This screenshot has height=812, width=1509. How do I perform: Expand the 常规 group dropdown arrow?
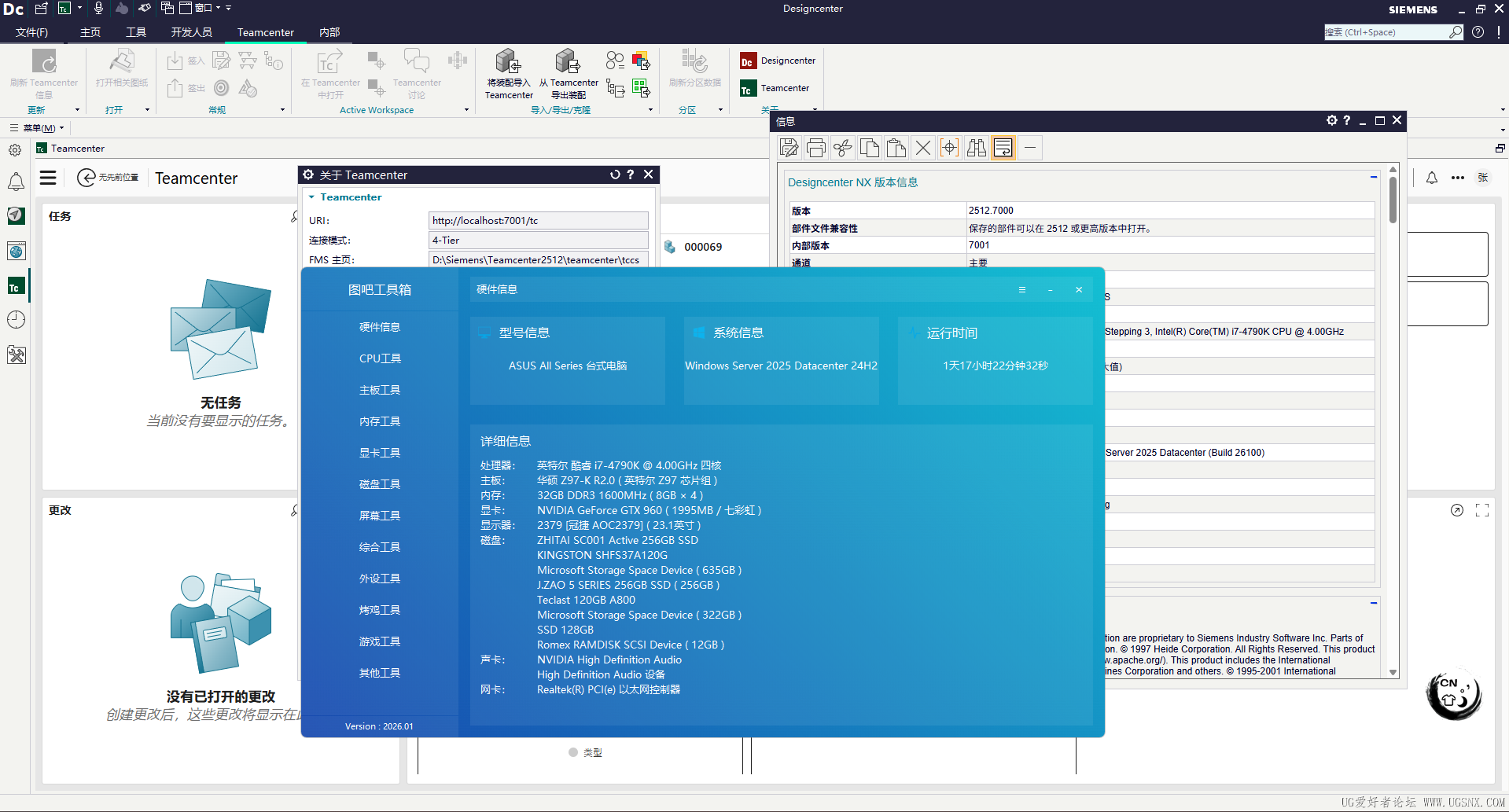(282, 110)
